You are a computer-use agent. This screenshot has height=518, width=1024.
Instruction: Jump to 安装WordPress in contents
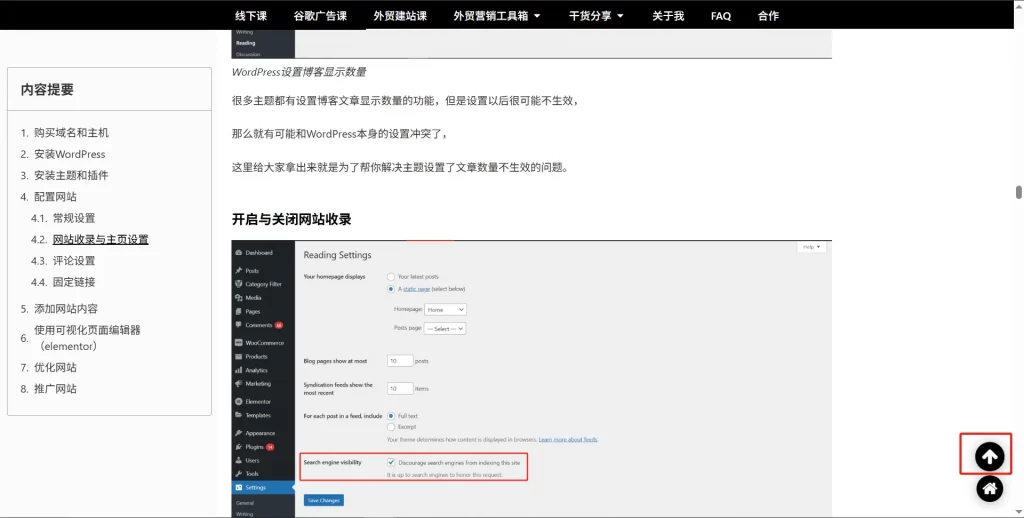[x=69, y=154]
